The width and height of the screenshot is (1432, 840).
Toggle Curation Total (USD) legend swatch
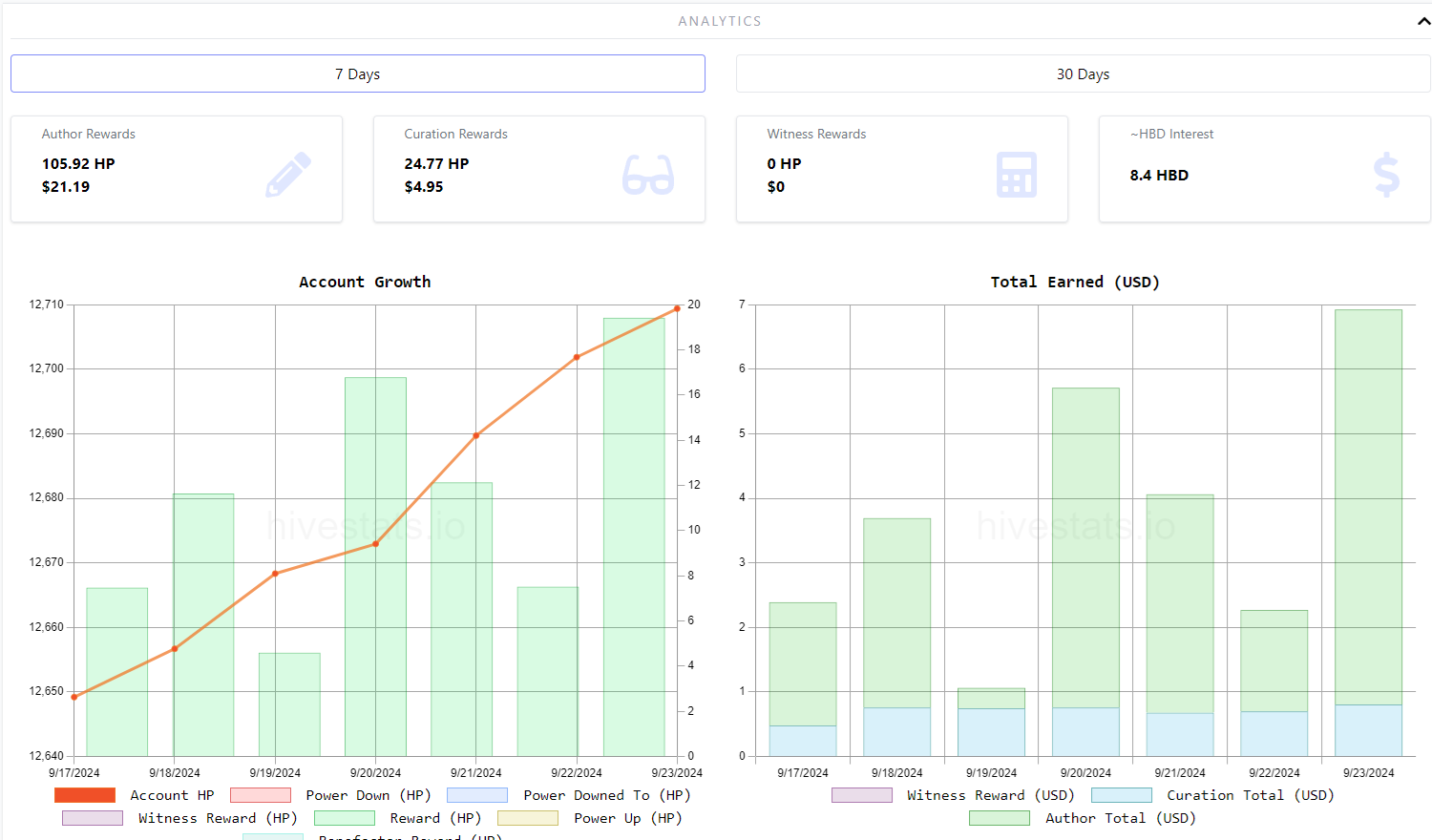pyautogui.click(x=1122, y=795)
